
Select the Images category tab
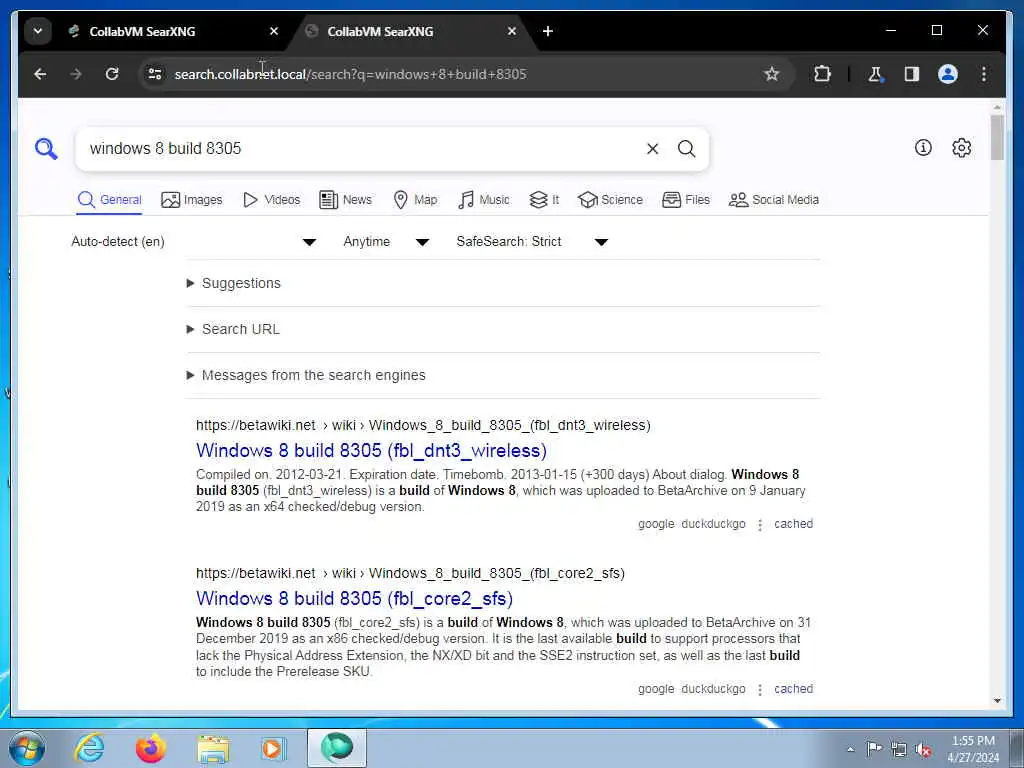coord(192,200)
